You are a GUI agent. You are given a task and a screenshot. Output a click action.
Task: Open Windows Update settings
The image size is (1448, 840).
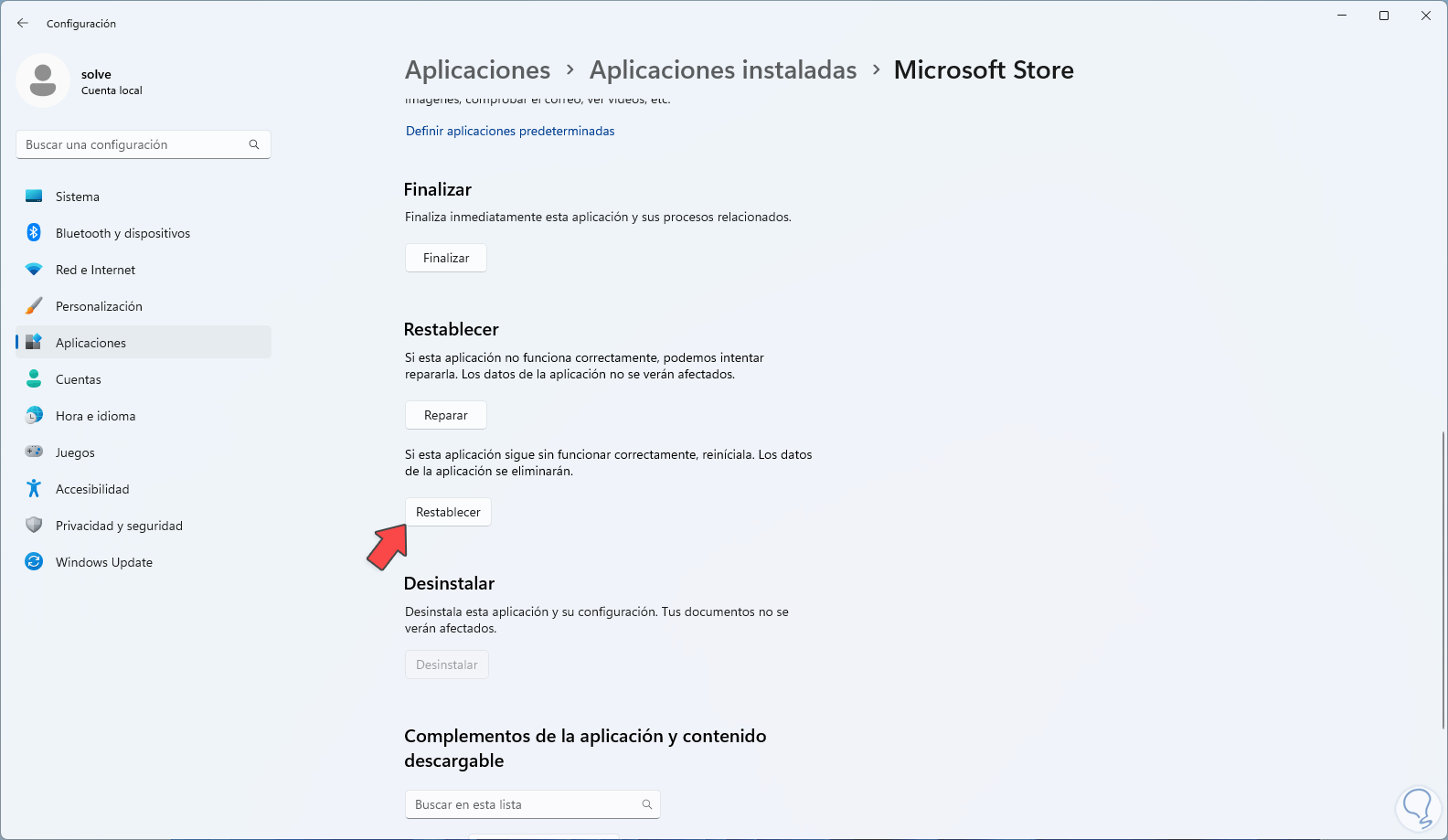click(x=144, y=562)
